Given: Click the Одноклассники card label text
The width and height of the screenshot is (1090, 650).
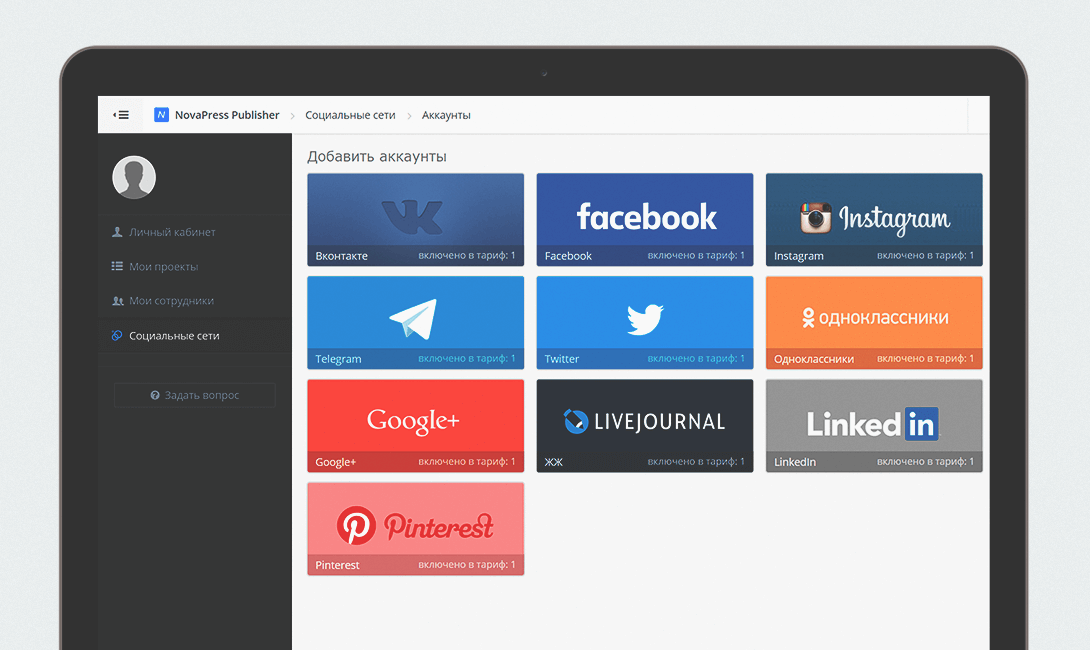Looking at the screenshot, I should pyautogui.click(x=814, y=359).
